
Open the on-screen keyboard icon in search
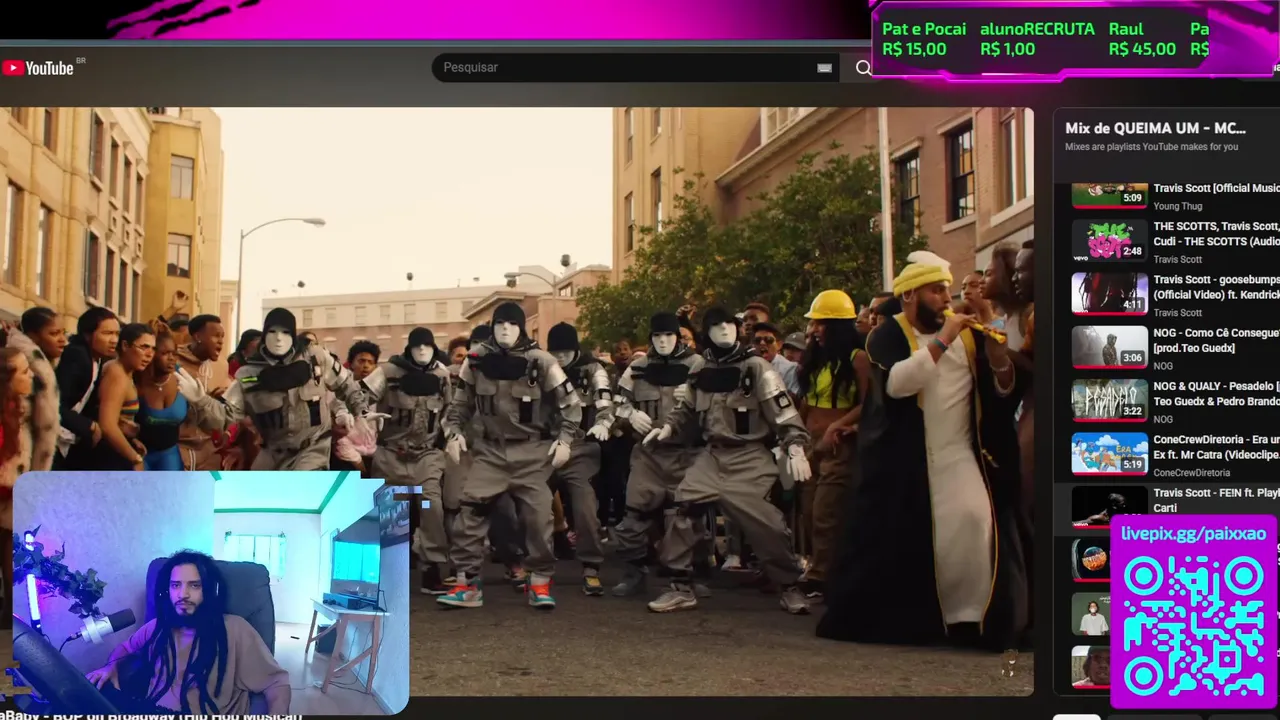tap(824, 67)
